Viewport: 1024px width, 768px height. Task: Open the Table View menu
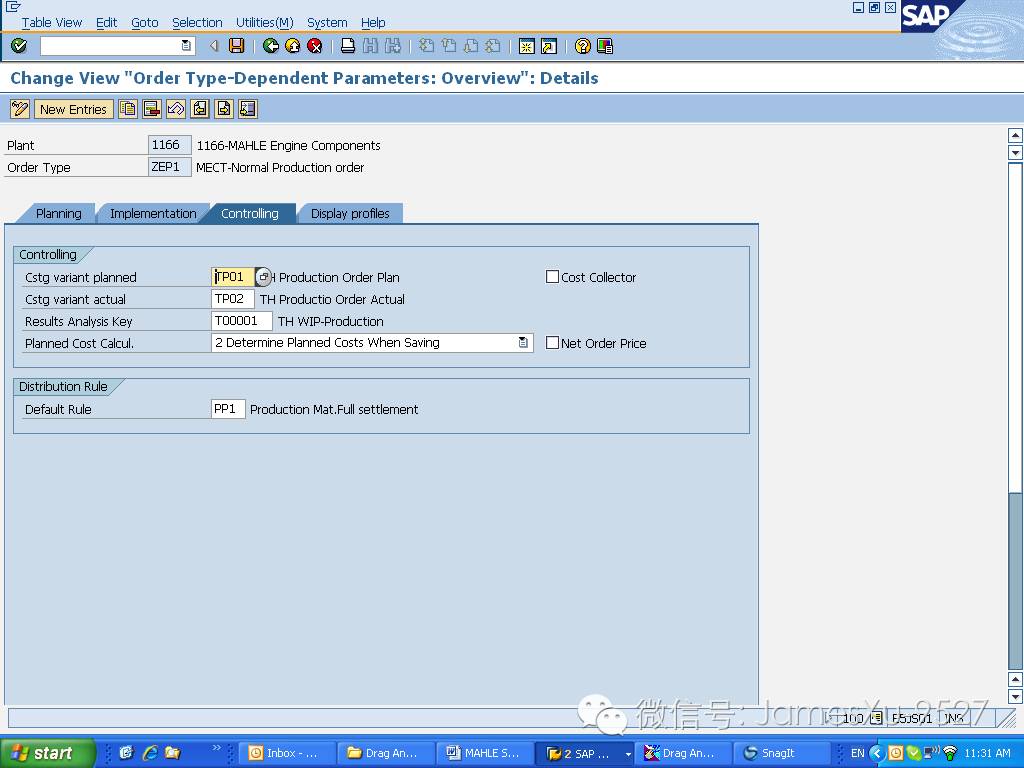tap(52, 22)
